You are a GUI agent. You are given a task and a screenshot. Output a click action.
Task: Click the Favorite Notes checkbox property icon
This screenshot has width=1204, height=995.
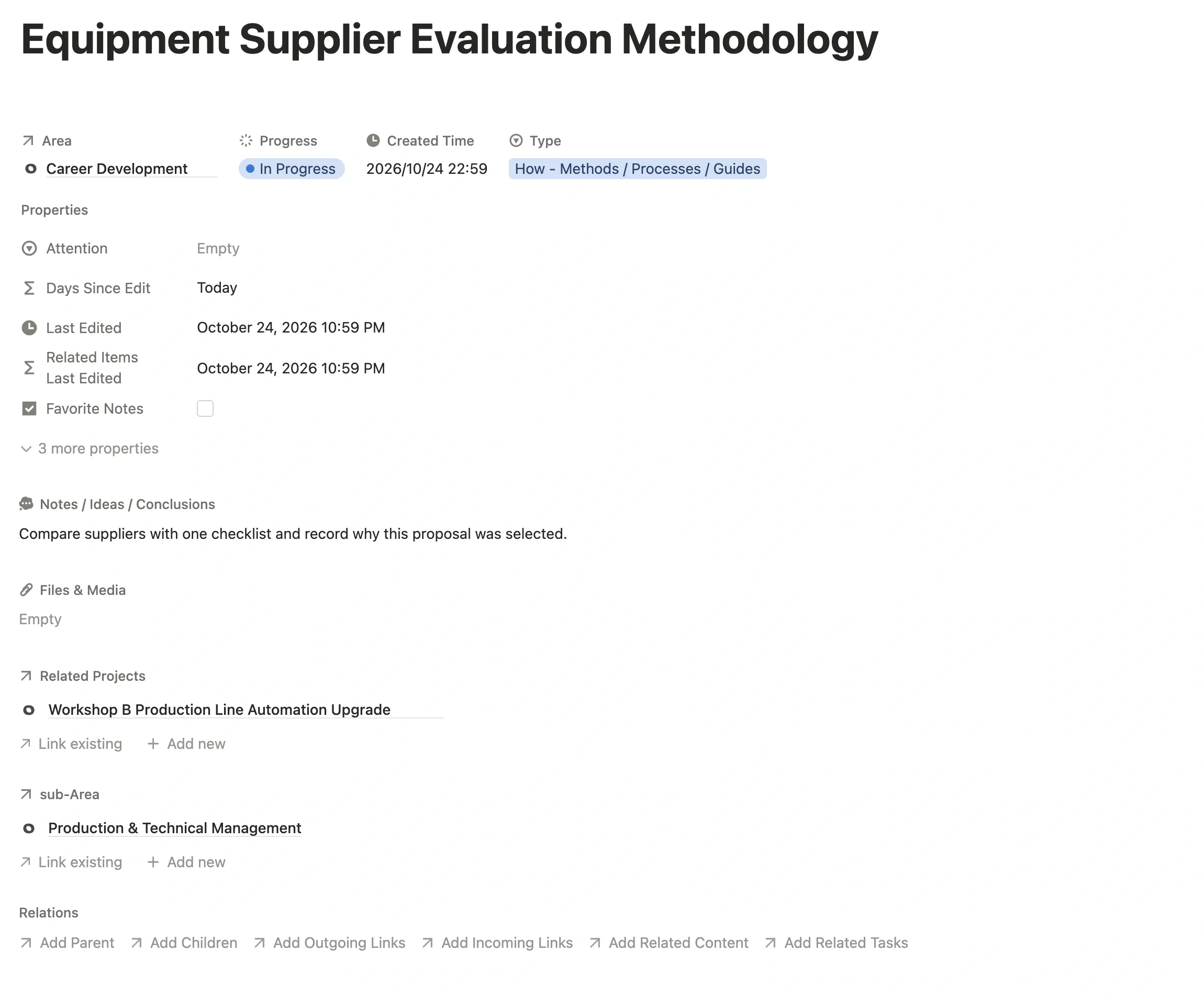pyautogui.click(x=29, y=408)
